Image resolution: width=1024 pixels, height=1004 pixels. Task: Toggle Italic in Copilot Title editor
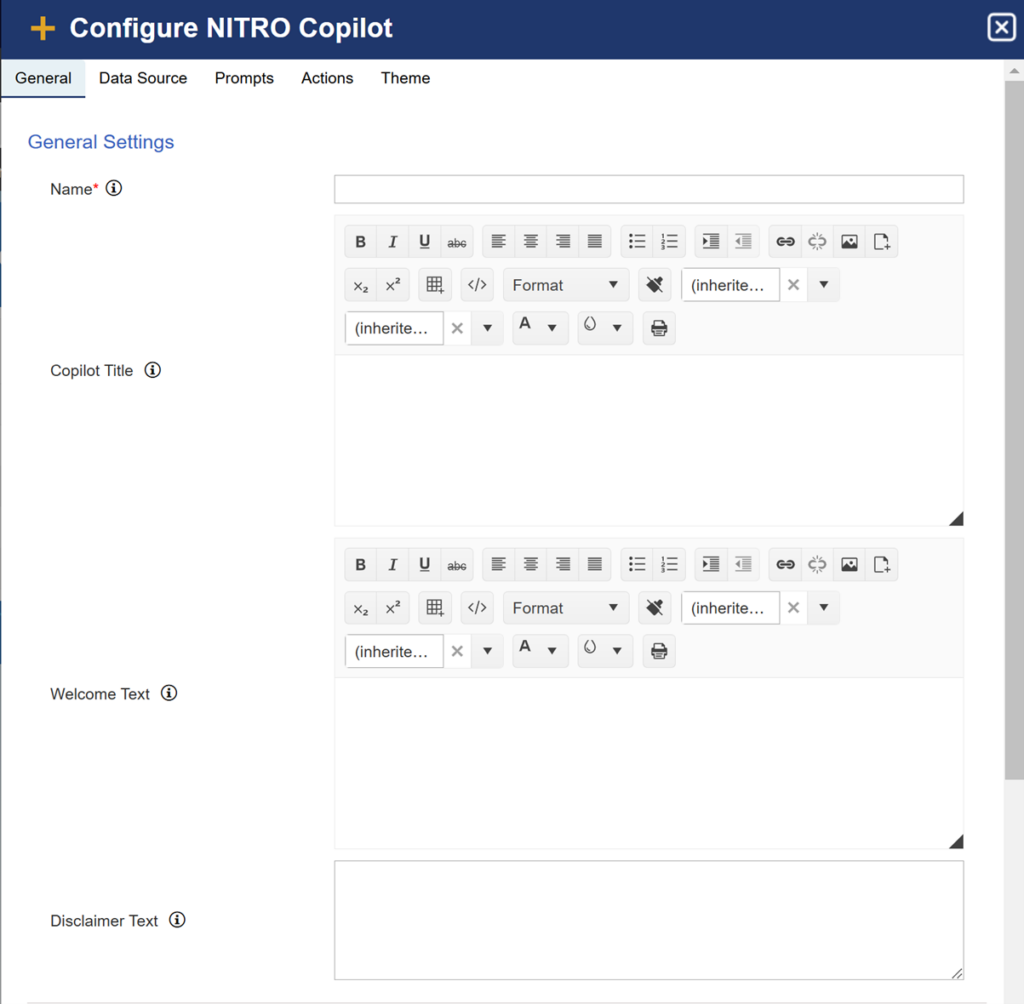click(392, 242)
